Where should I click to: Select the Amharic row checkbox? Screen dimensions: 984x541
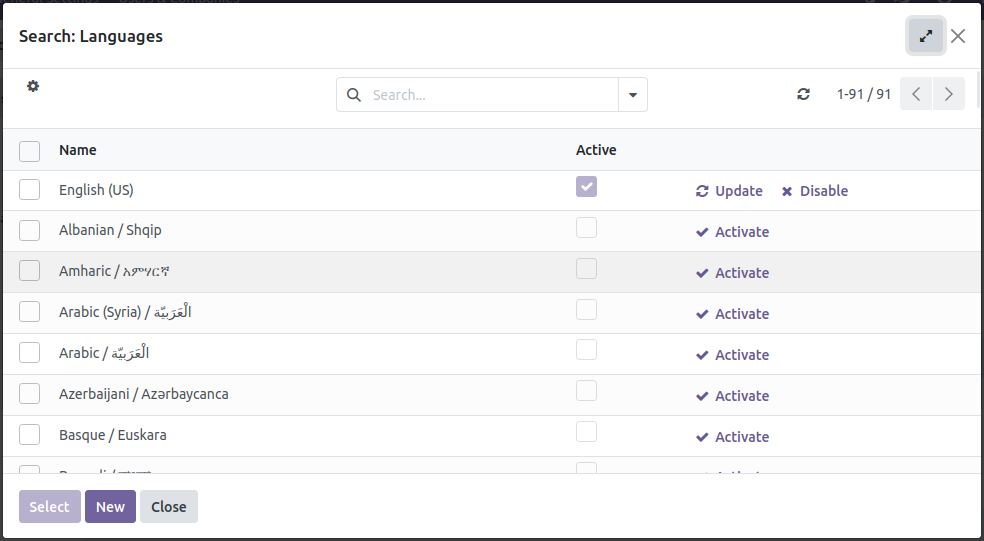pos(30,271)
